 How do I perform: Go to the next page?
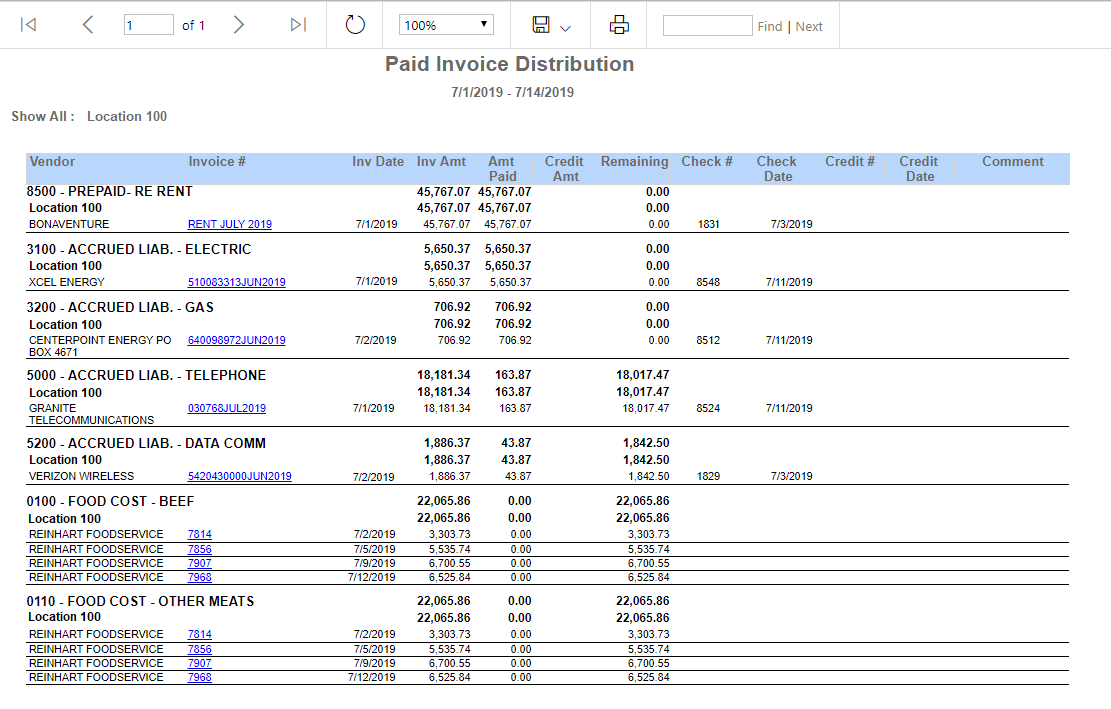pyautogui.click(x=239, y=25)
